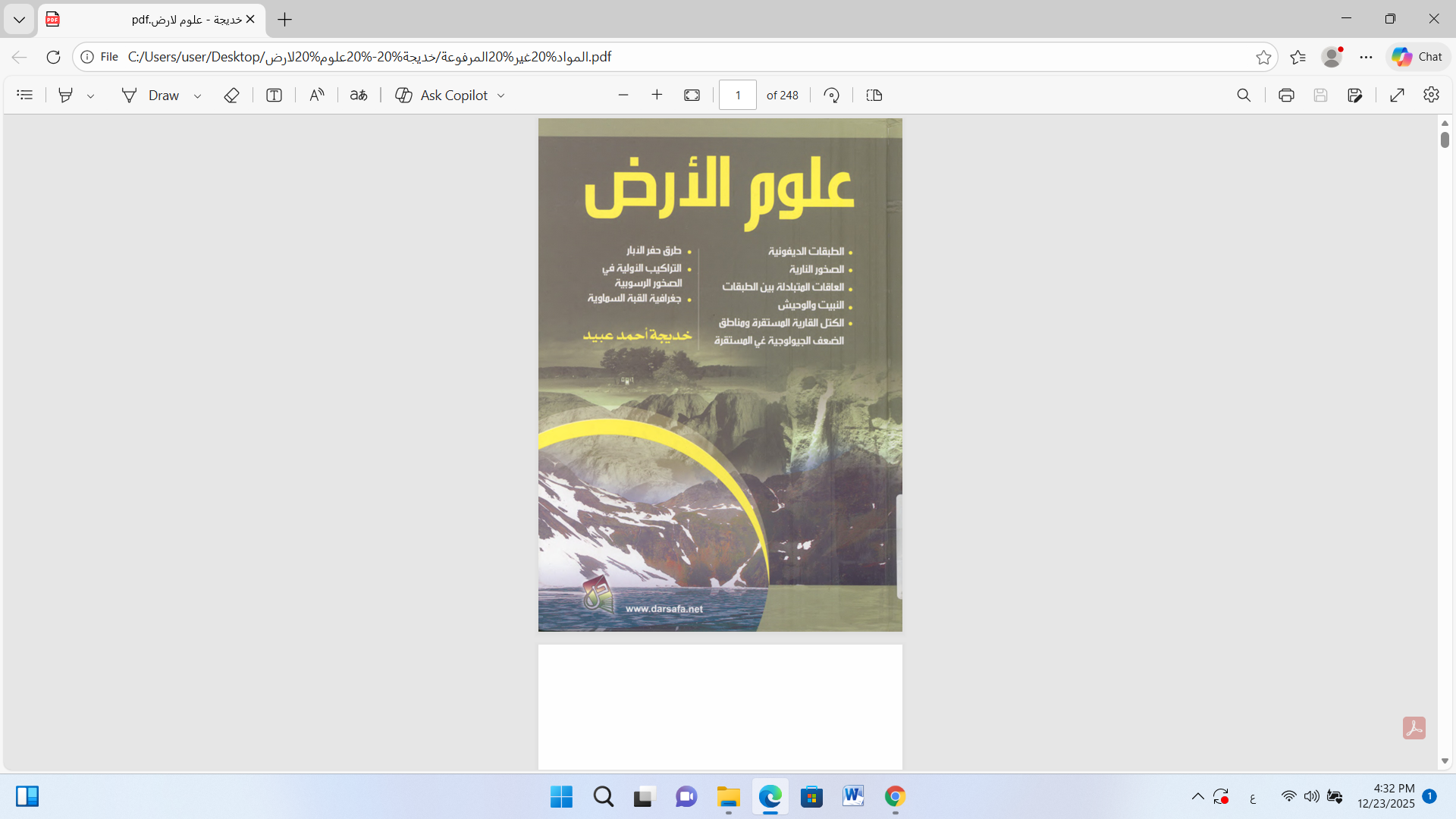Print the PDF document
Screen dimensions: 1456x819
coord(1286,95)
